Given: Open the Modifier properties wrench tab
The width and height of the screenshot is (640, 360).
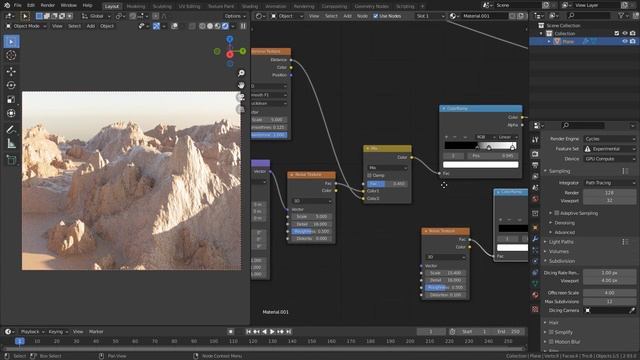Looking at the screenshot, I should coord(535,239).
